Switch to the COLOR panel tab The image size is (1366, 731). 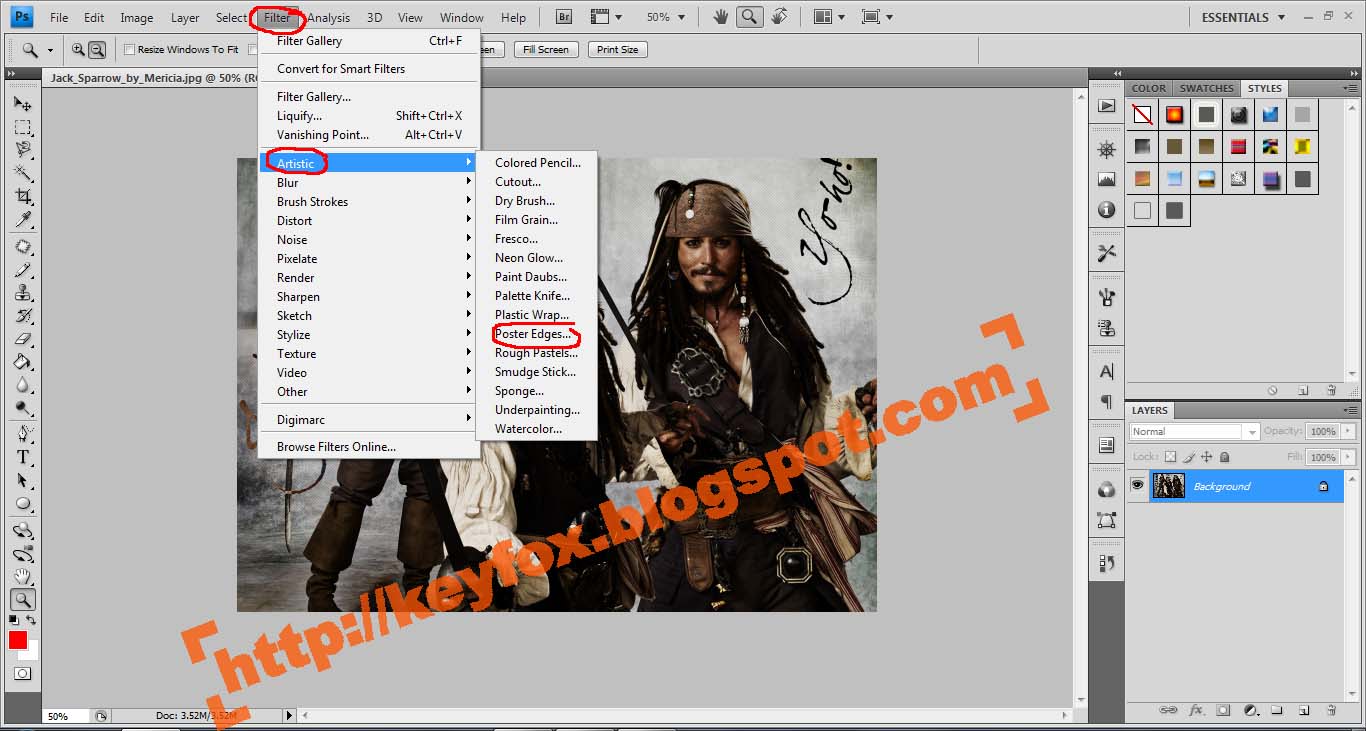pyautogui.click(x=1149, y=88)
